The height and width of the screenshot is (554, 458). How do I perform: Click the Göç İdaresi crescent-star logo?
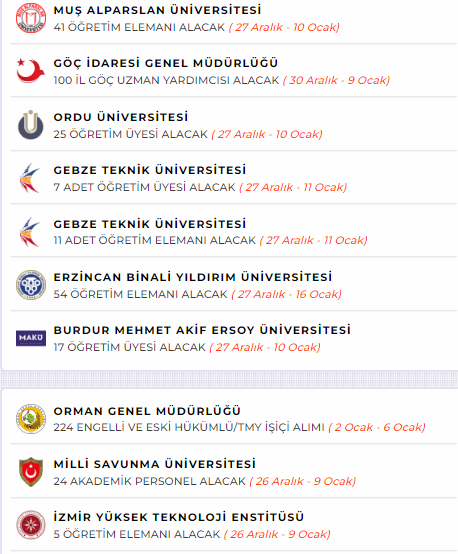tap(31, 71)
